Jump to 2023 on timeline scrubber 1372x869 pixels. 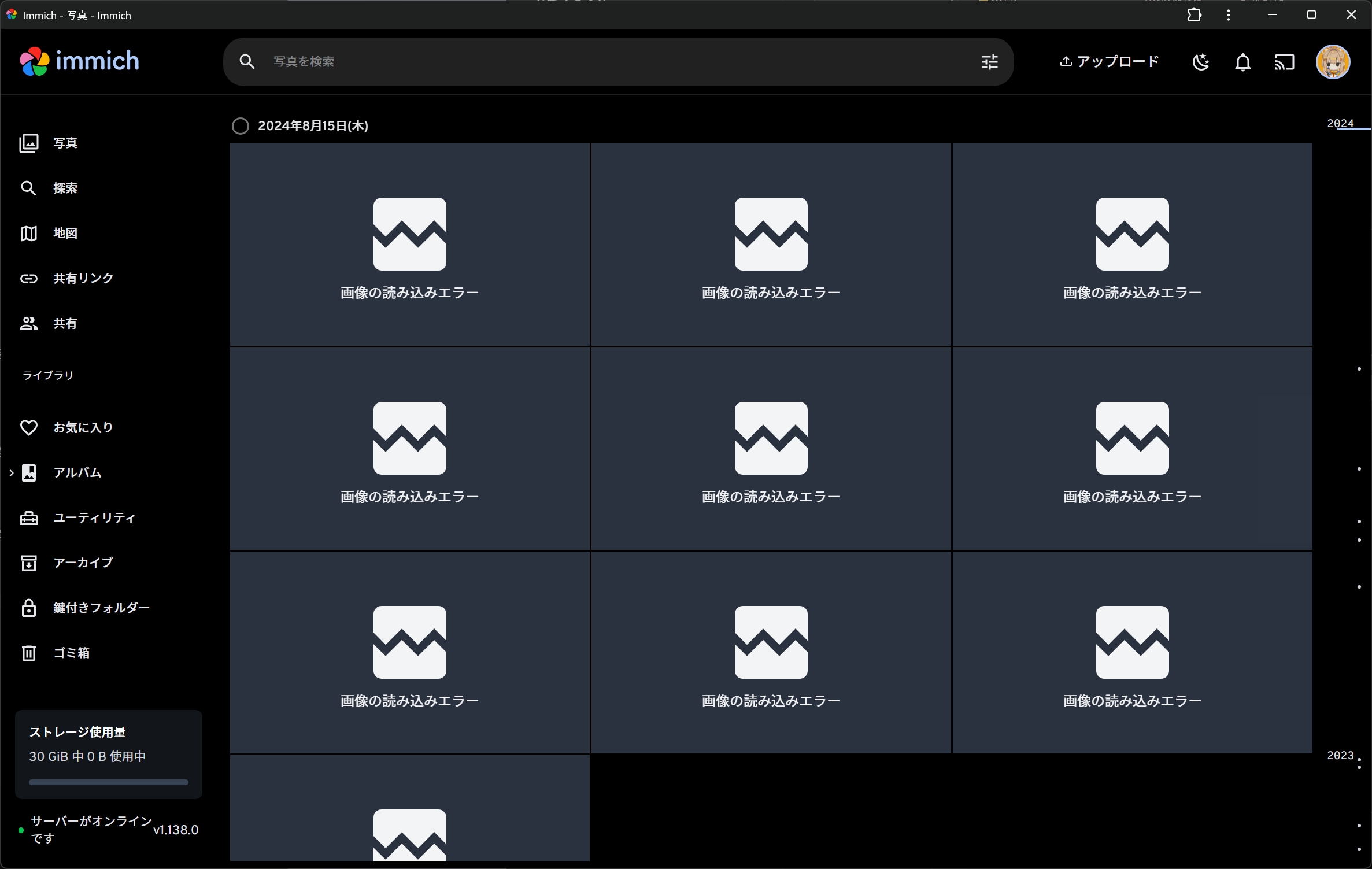pos(1340,756)
